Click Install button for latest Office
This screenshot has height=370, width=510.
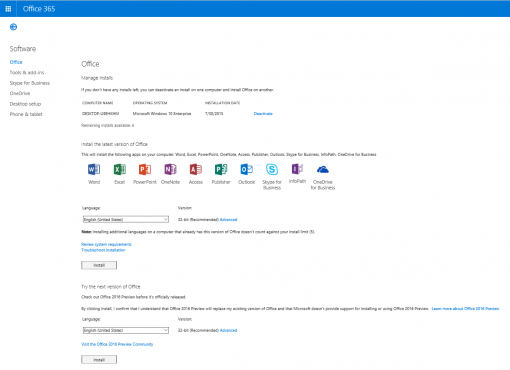(x=99, y=265)
